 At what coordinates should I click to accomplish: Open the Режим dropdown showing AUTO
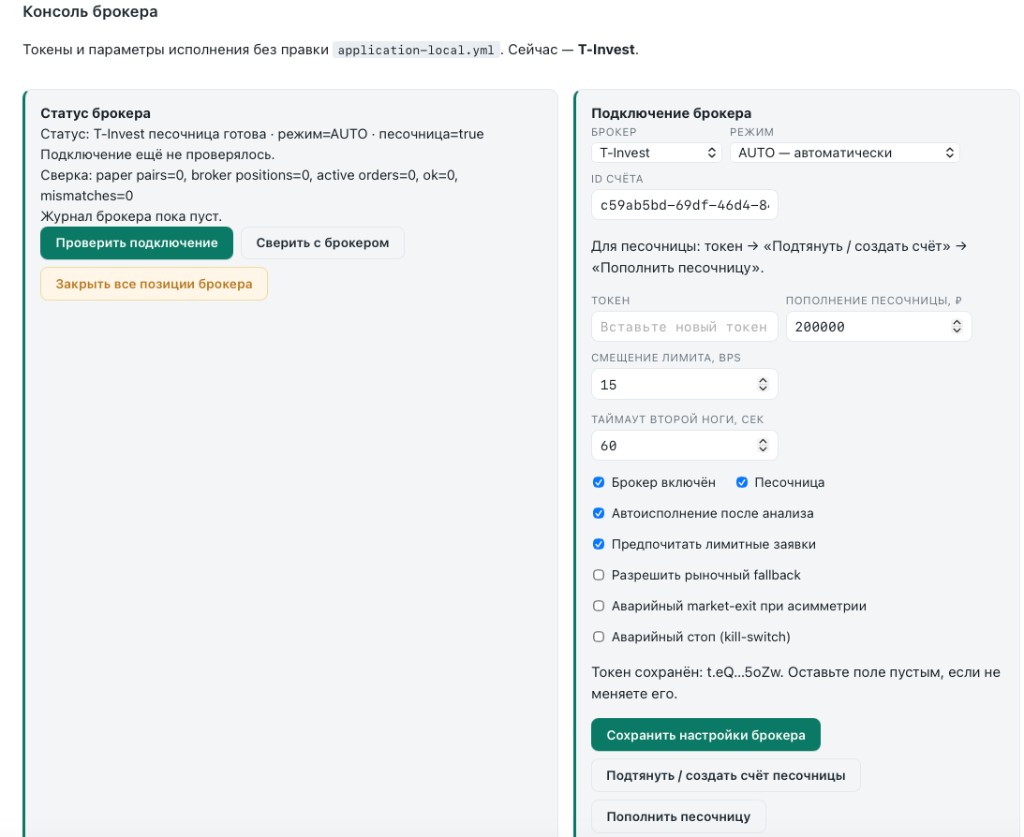(x=844, y=153)
